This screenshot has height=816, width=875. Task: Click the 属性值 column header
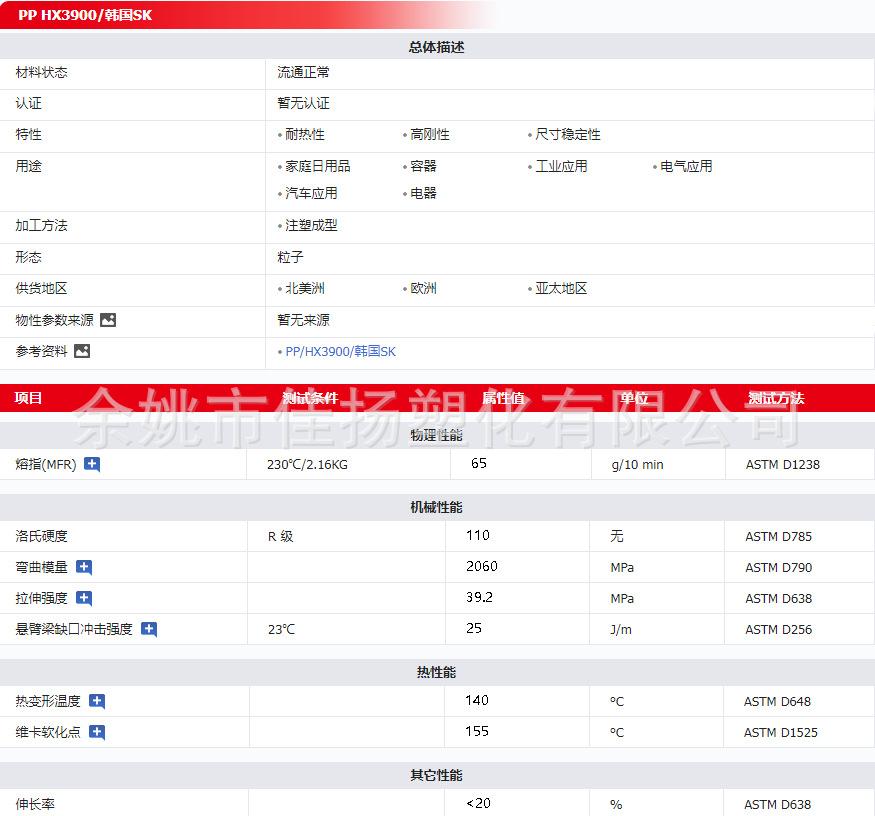tap(503, 398)
